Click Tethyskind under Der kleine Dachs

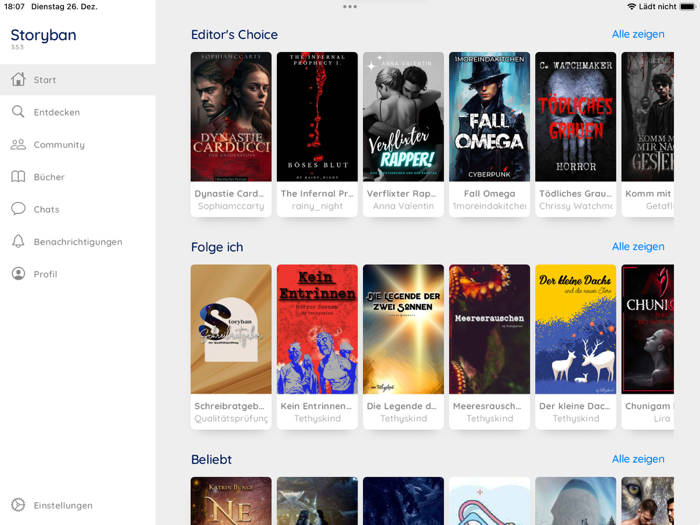coord(575,418)
